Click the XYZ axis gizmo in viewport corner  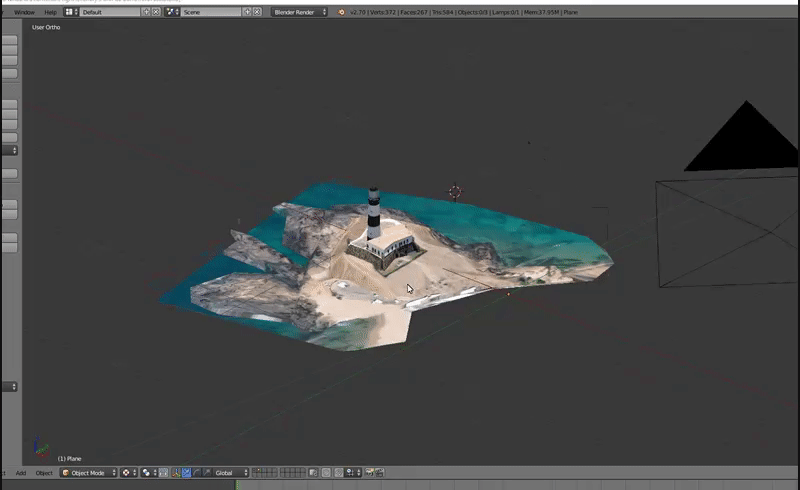40,447
